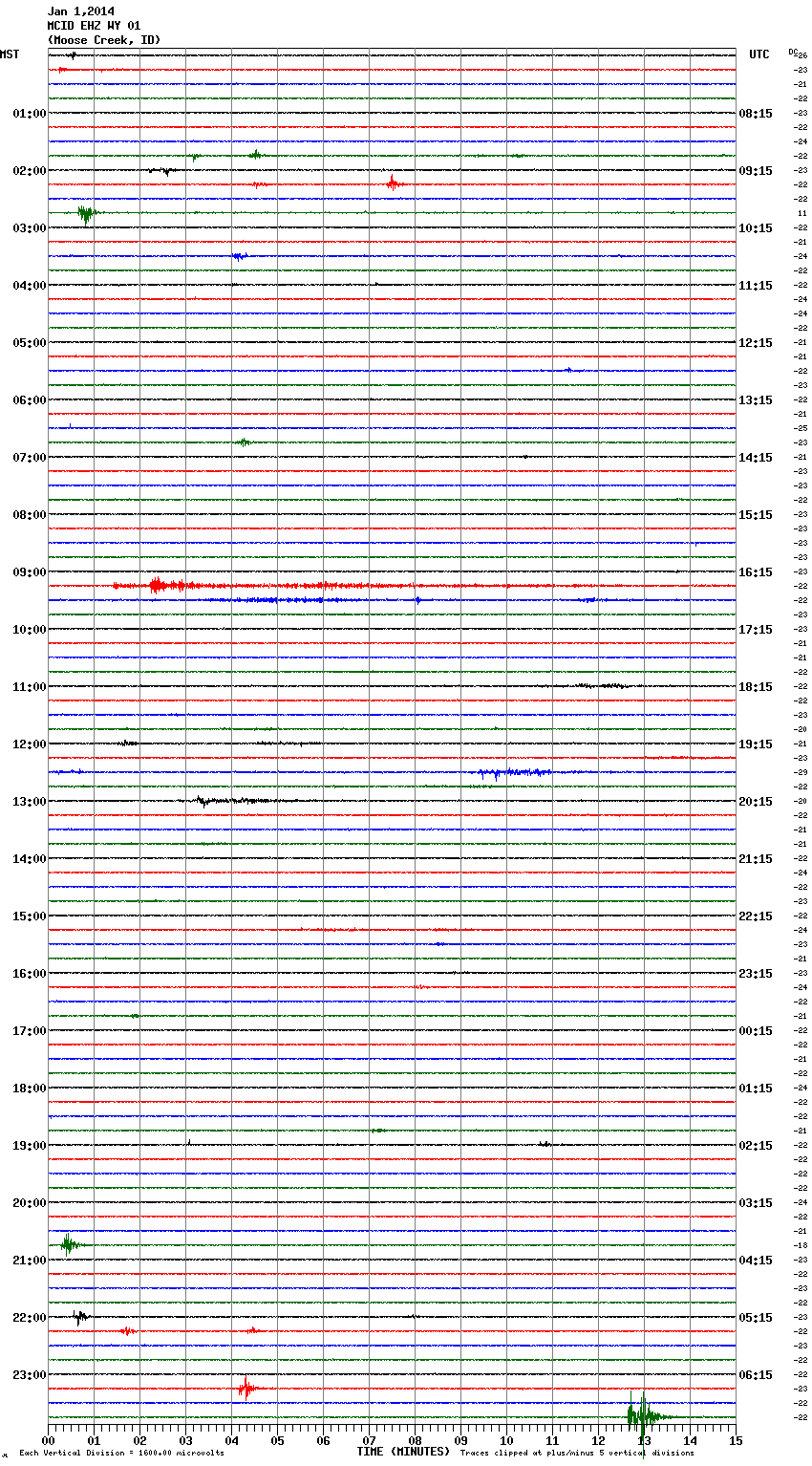
Task: Select the 10:00 MST time label
Action: tap(30, 630)
